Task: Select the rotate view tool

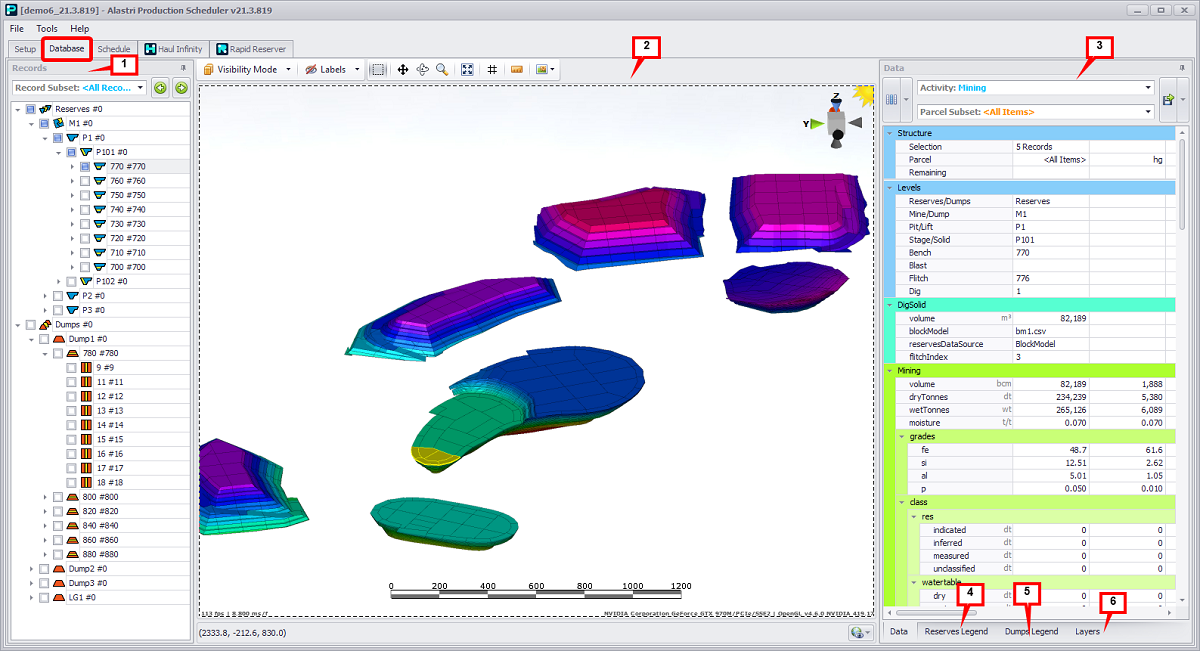Action: (422, 70)
